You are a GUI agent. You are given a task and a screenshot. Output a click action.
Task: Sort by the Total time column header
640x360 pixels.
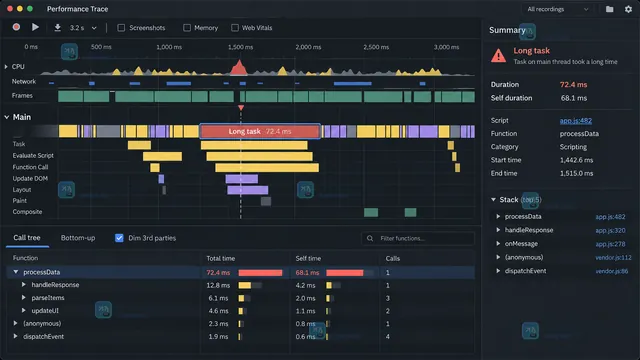coord(220,258)
